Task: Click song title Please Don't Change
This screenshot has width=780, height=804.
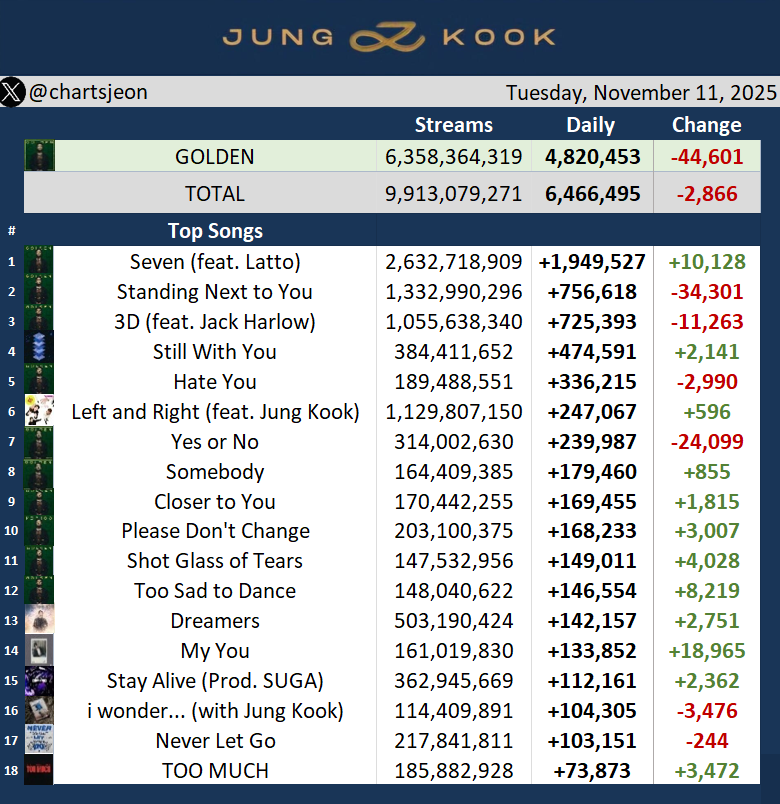Action: pyautogui.click(x=215, y=531)
